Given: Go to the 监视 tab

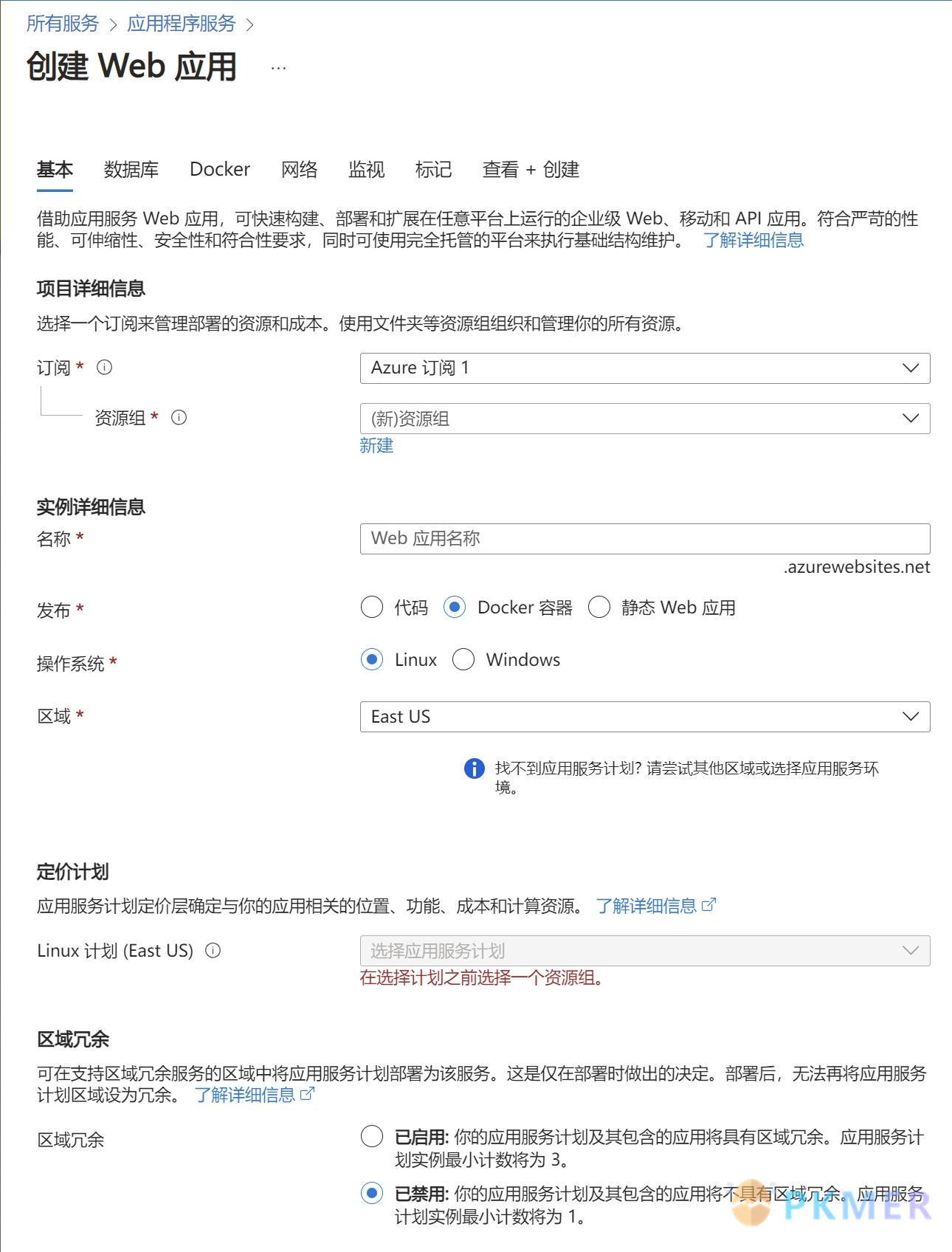Looking at the screenshot, I should click(367, 170).
